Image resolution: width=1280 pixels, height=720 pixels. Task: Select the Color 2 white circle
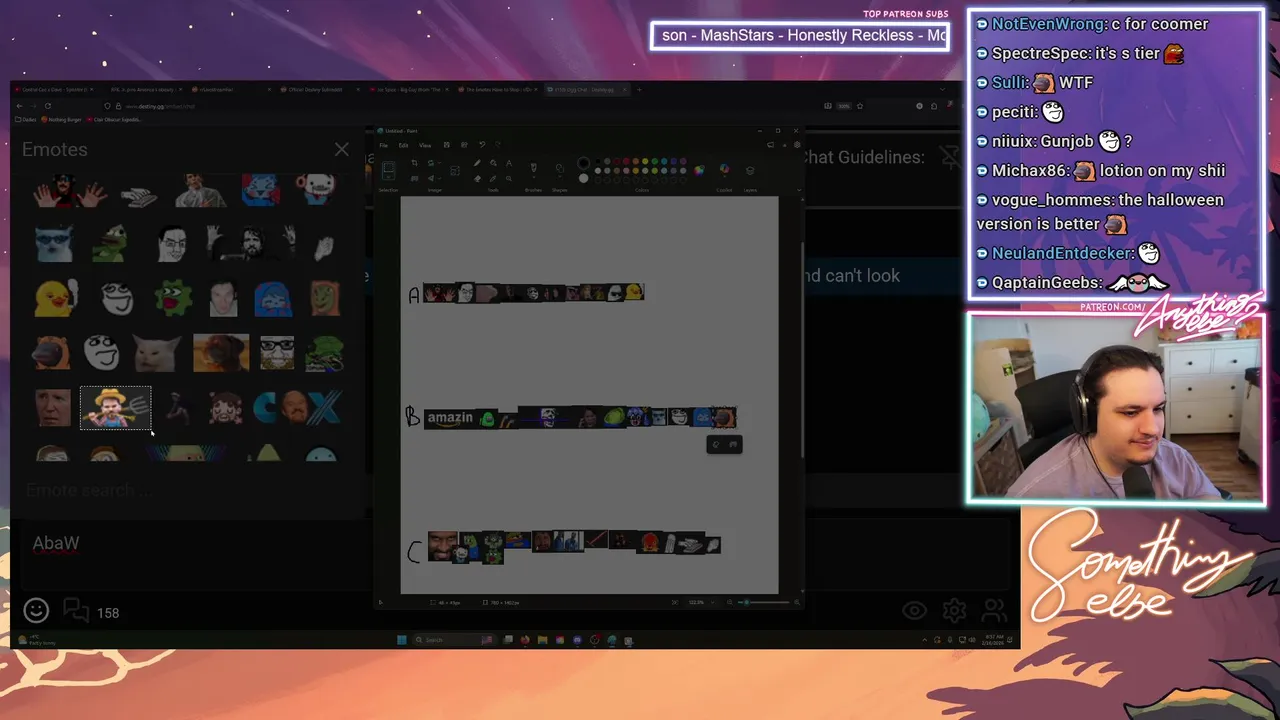583,178
